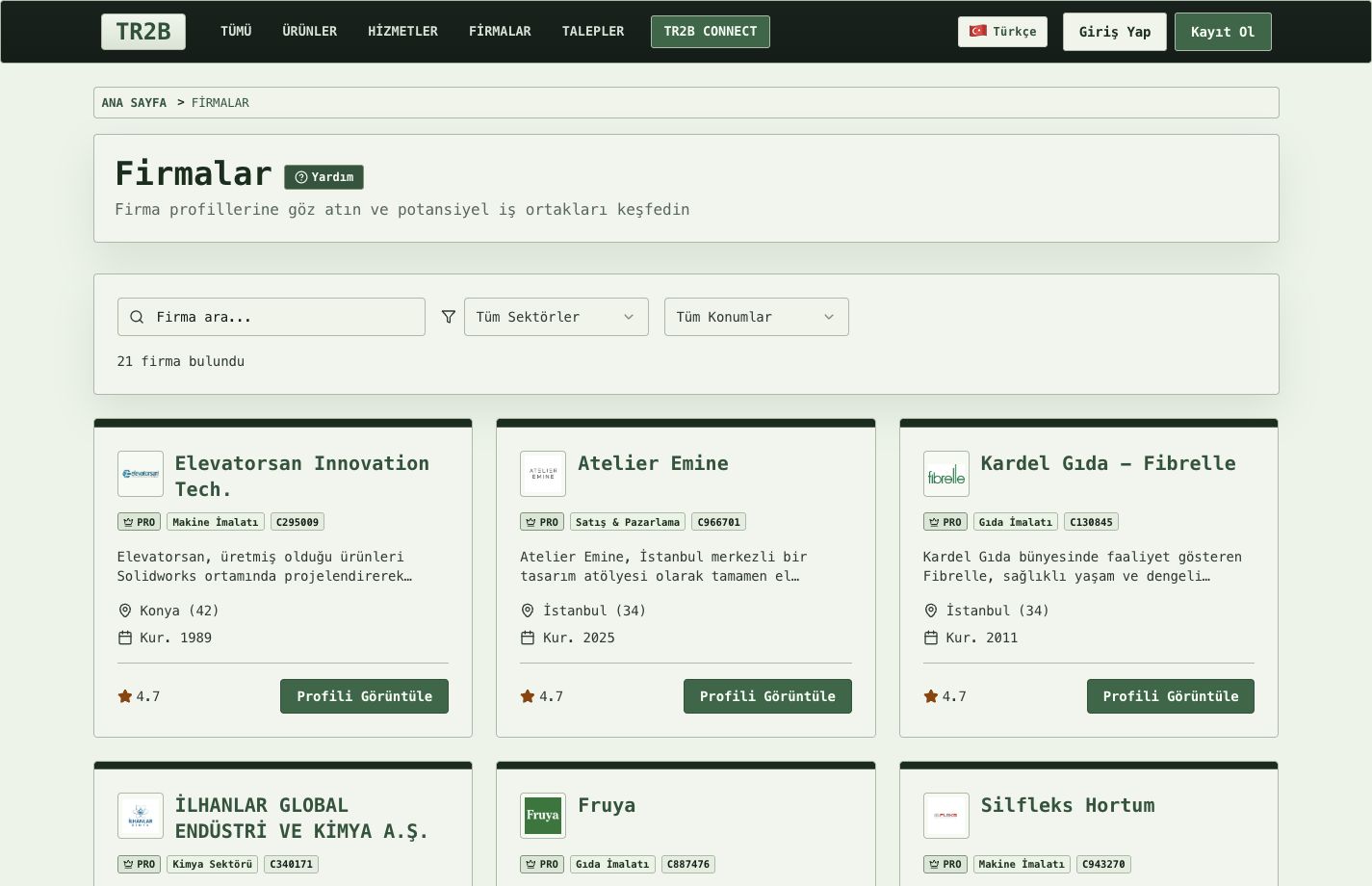The width and height of the screenshot is (1372, 886).
Task: Select the FİRMALAR nav item
Action: click(500, 32)
